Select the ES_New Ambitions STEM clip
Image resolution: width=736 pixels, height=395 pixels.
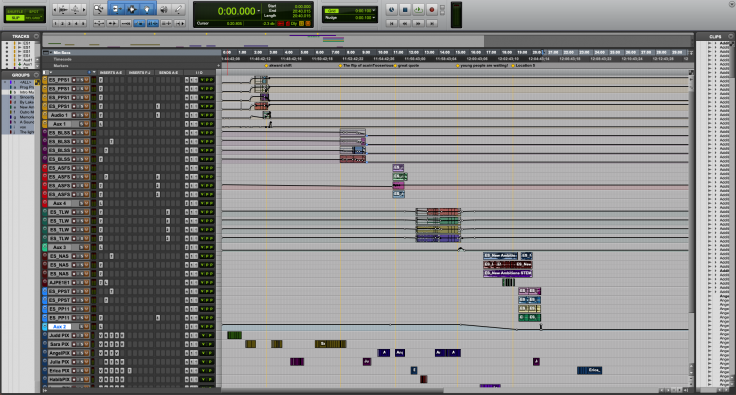tap(507, 273)
